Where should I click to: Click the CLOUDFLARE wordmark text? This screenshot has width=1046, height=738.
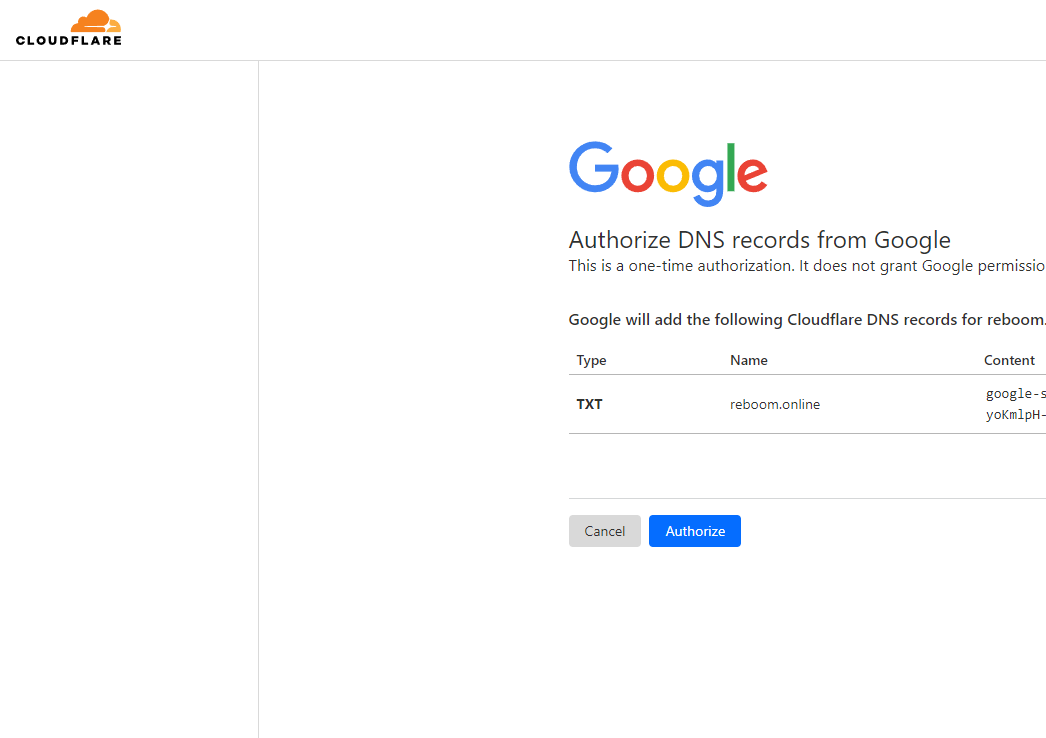click(69, 41)
